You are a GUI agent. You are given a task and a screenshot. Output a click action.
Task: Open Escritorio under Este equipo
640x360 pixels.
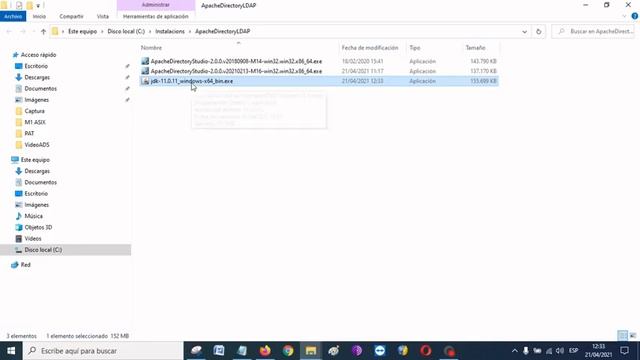pyautogui.click(x=36, y=193)
